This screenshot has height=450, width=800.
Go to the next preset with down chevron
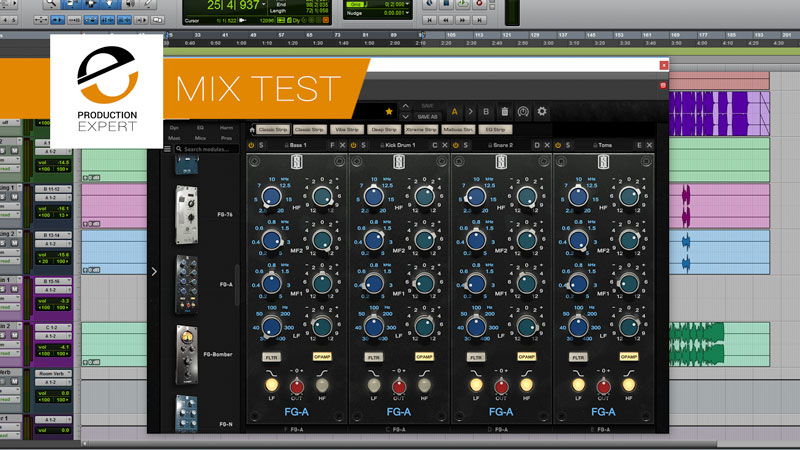[x=405, y=117]
